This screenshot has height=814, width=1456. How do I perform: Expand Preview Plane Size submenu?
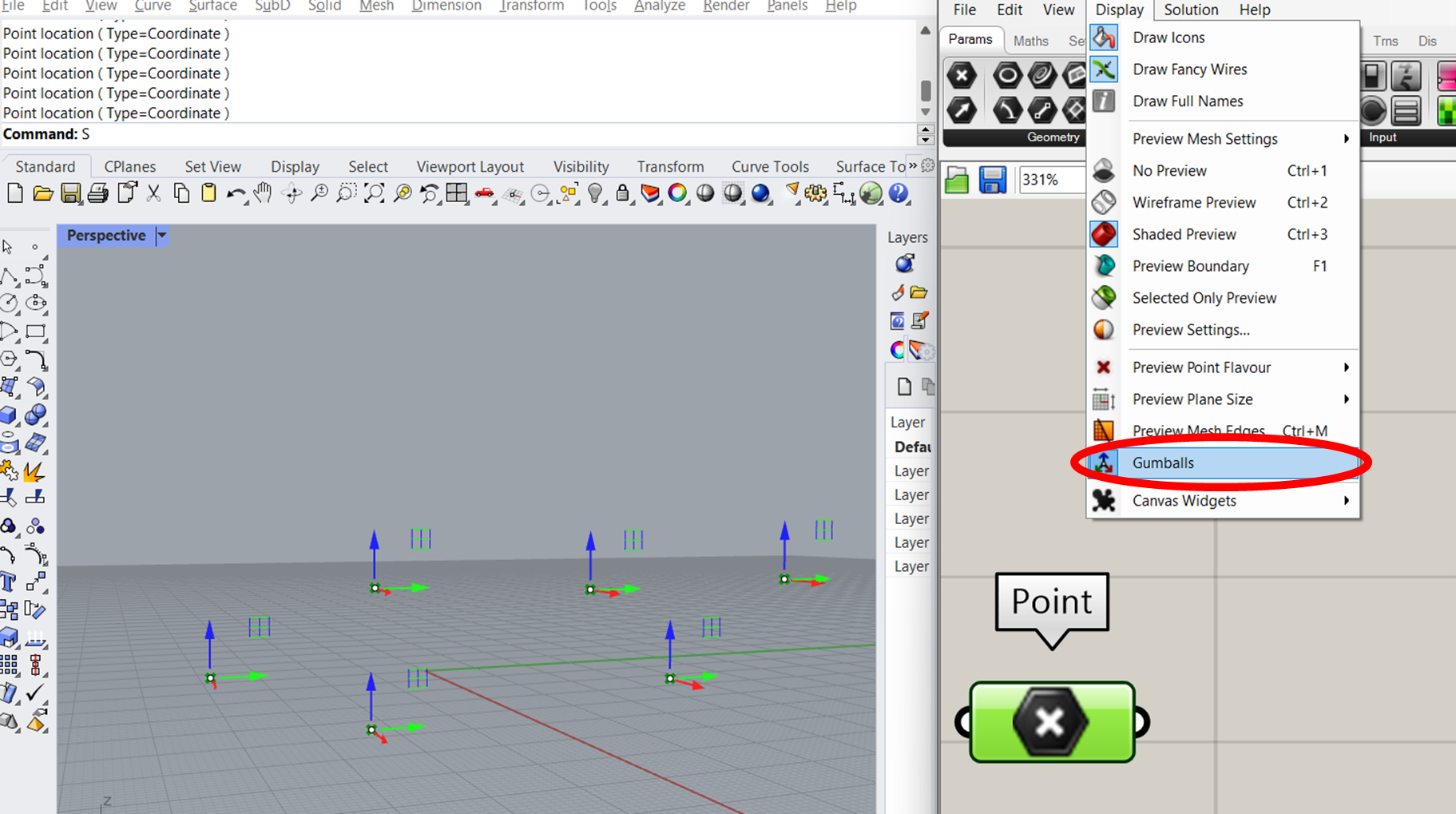(x=1223, y=399)
